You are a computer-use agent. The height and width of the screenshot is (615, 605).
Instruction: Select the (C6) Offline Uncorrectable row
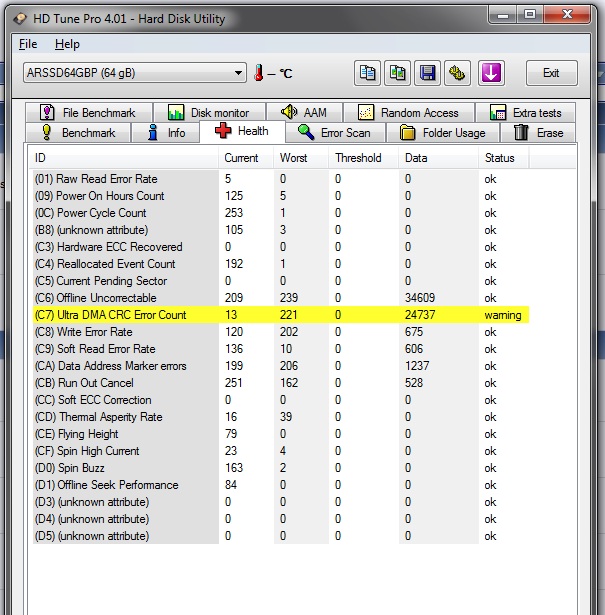(x=281, y=298)
